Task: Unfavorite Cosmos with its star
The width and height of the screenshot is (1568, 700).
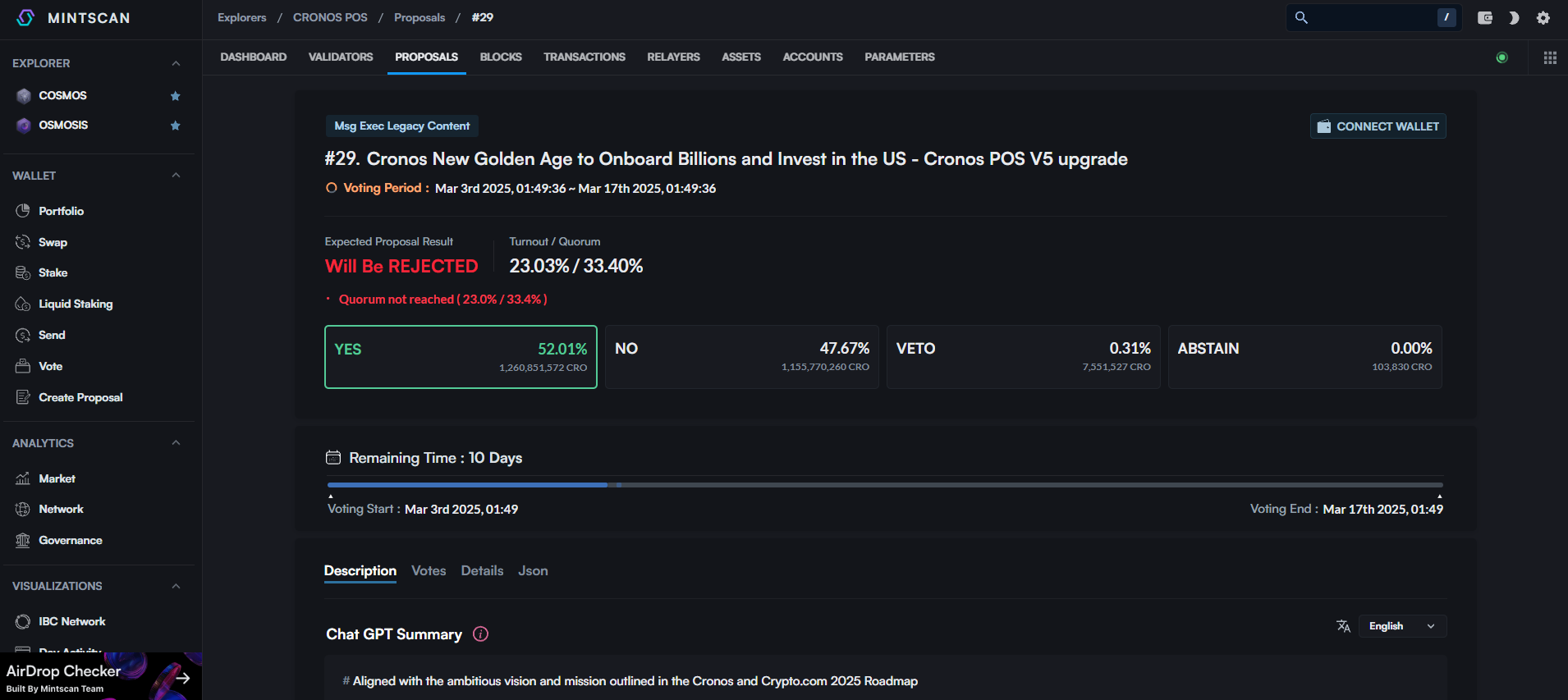Action: [x=175, y=96]
